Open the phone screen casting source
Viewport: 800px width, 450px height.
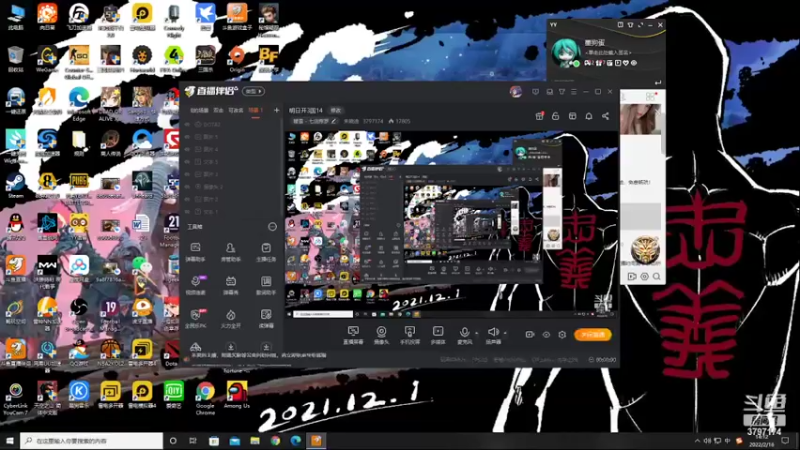pos(410,335)
